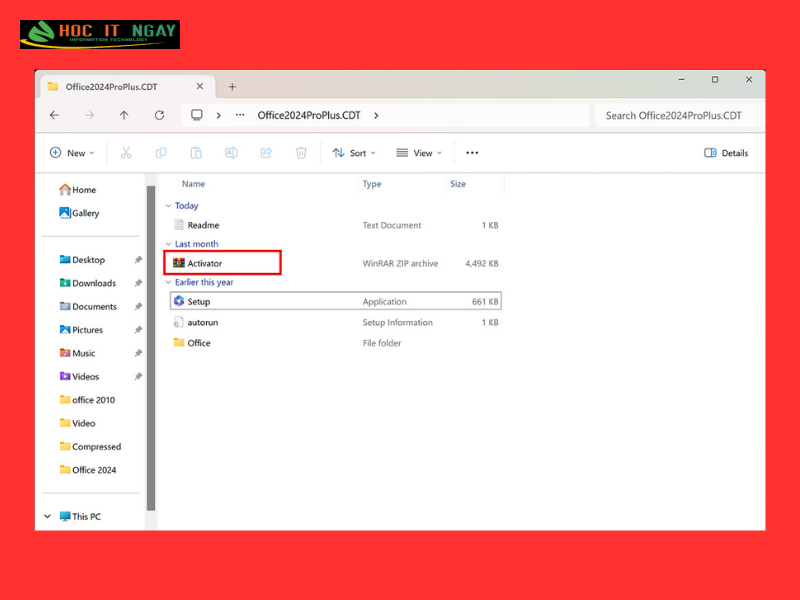The image size is (800, 600).
Task: Collapse the Last month group
Action: click(168, 244)
